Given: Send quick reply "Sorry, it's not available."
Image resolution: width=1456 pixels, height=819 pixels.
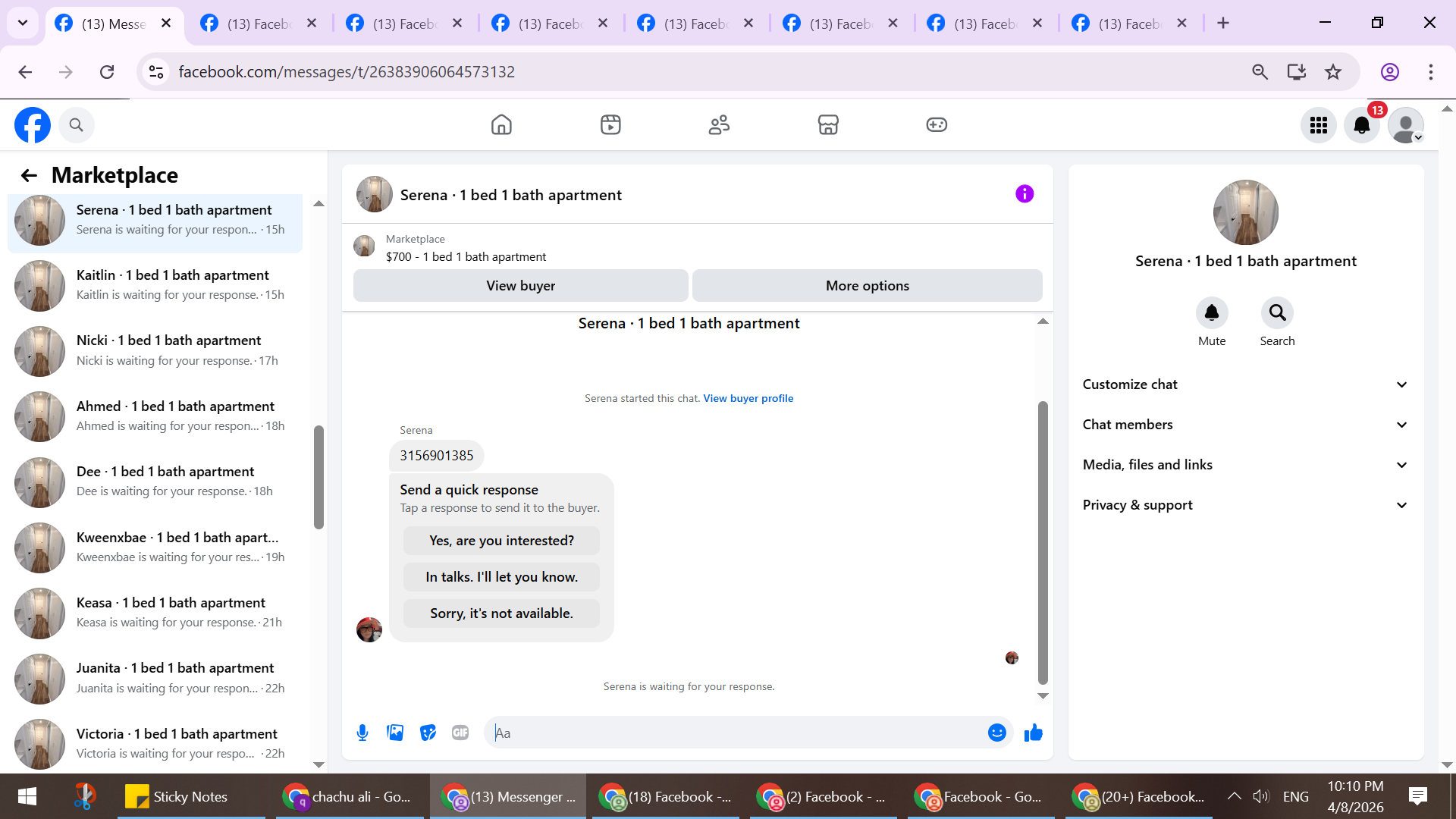Looking at the screenshot, I should (x=501, y=613).
